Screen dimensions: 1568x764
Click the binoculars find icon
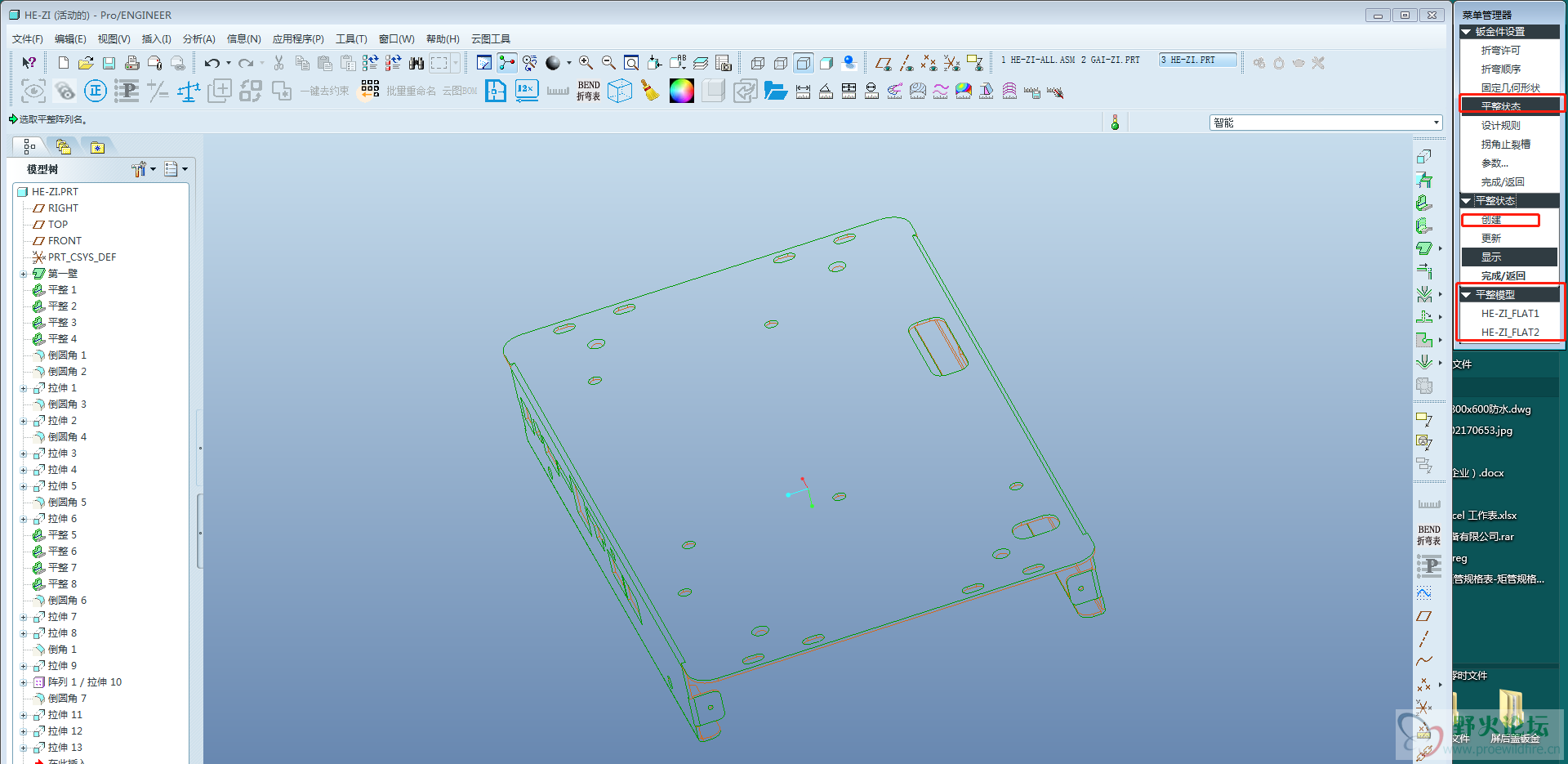(416, 63)
